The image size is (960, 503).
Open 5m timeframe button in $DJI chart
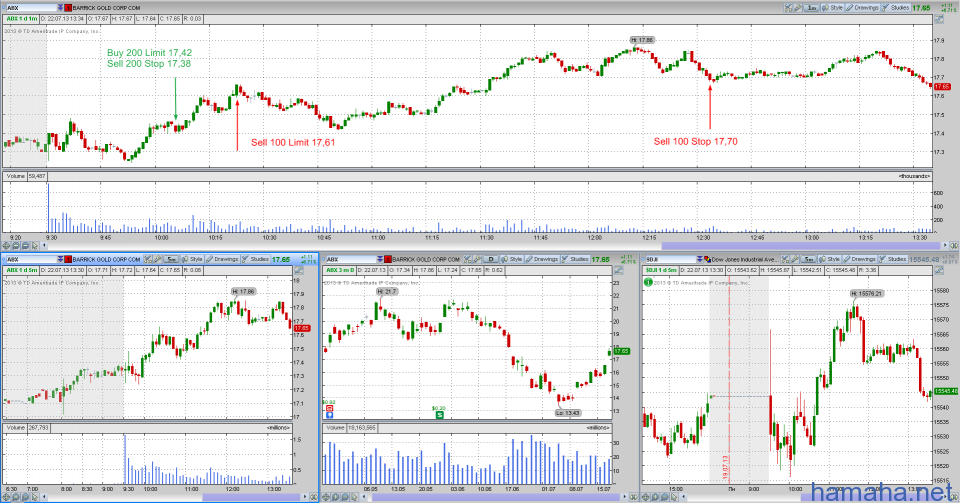809,259
